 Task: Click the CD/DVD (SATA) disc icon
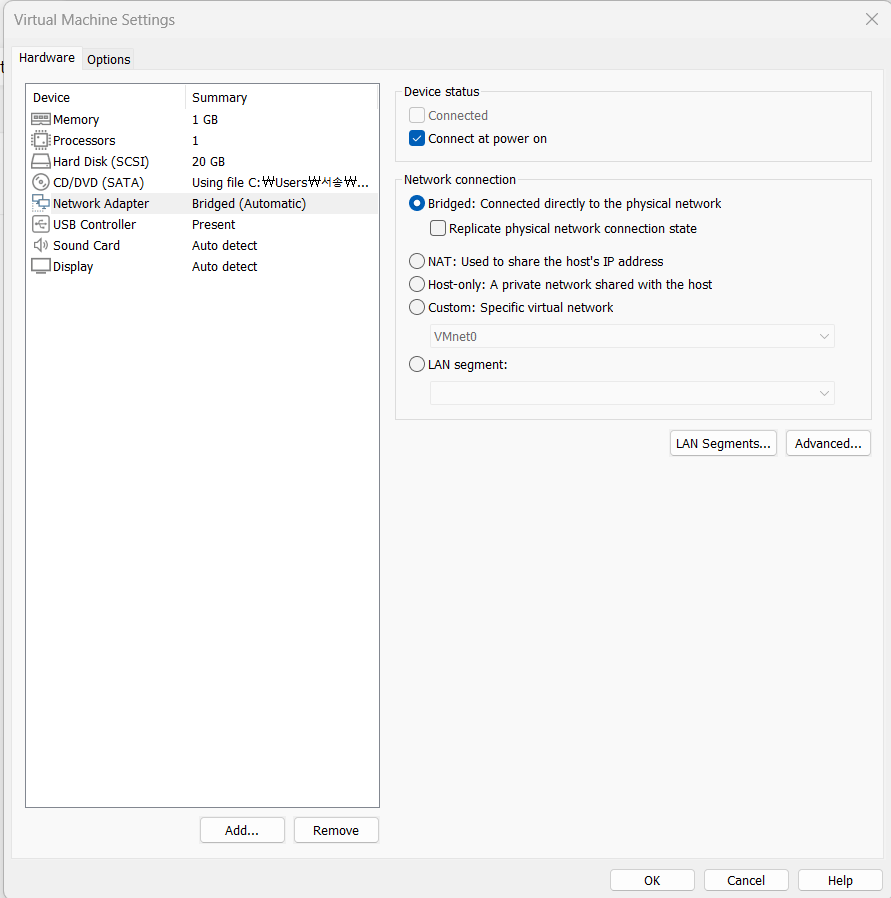(41, 182)
